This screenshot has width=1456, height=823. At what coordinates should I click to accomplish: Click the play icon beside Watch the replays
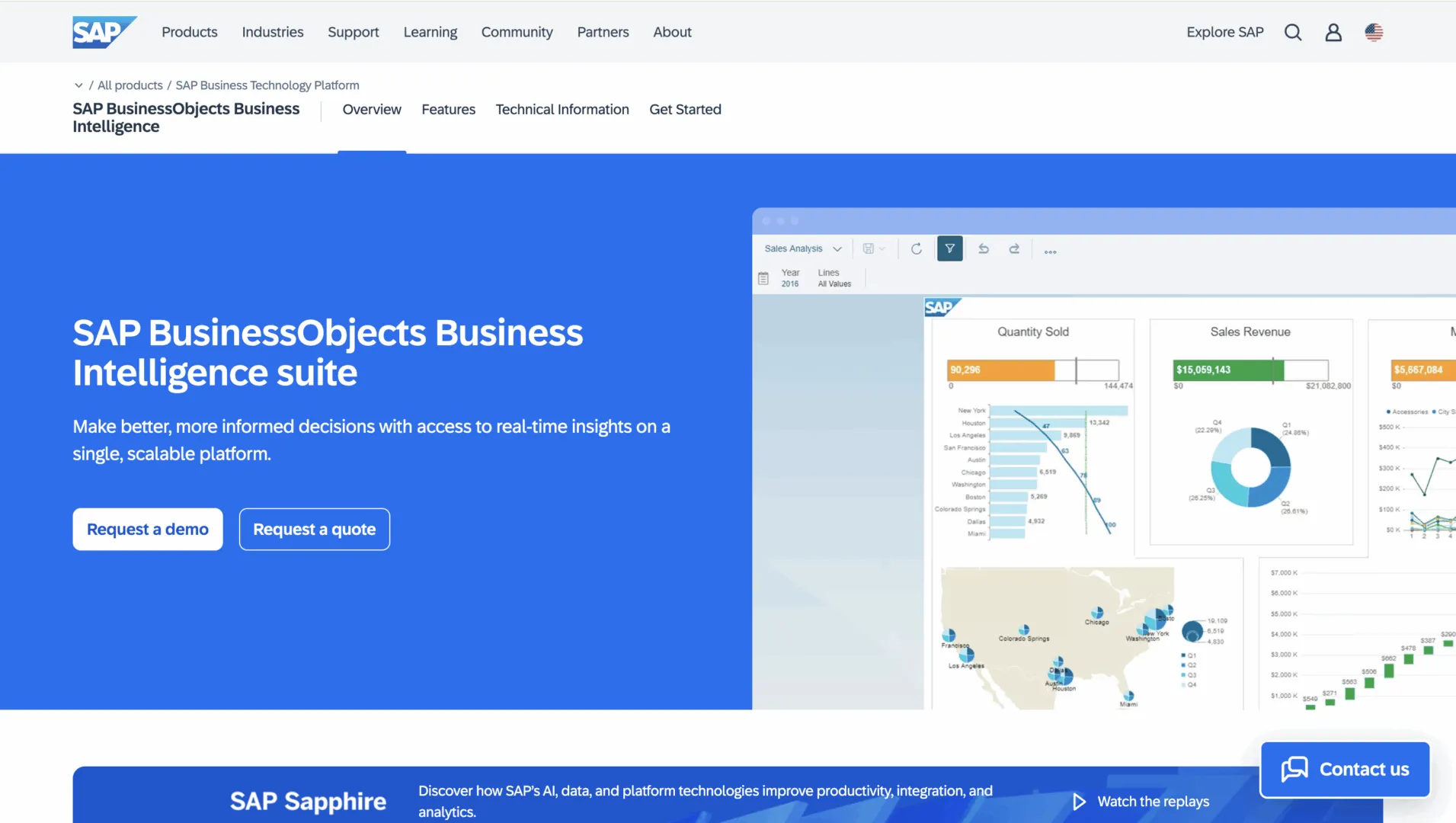[x=1079, y=802]
